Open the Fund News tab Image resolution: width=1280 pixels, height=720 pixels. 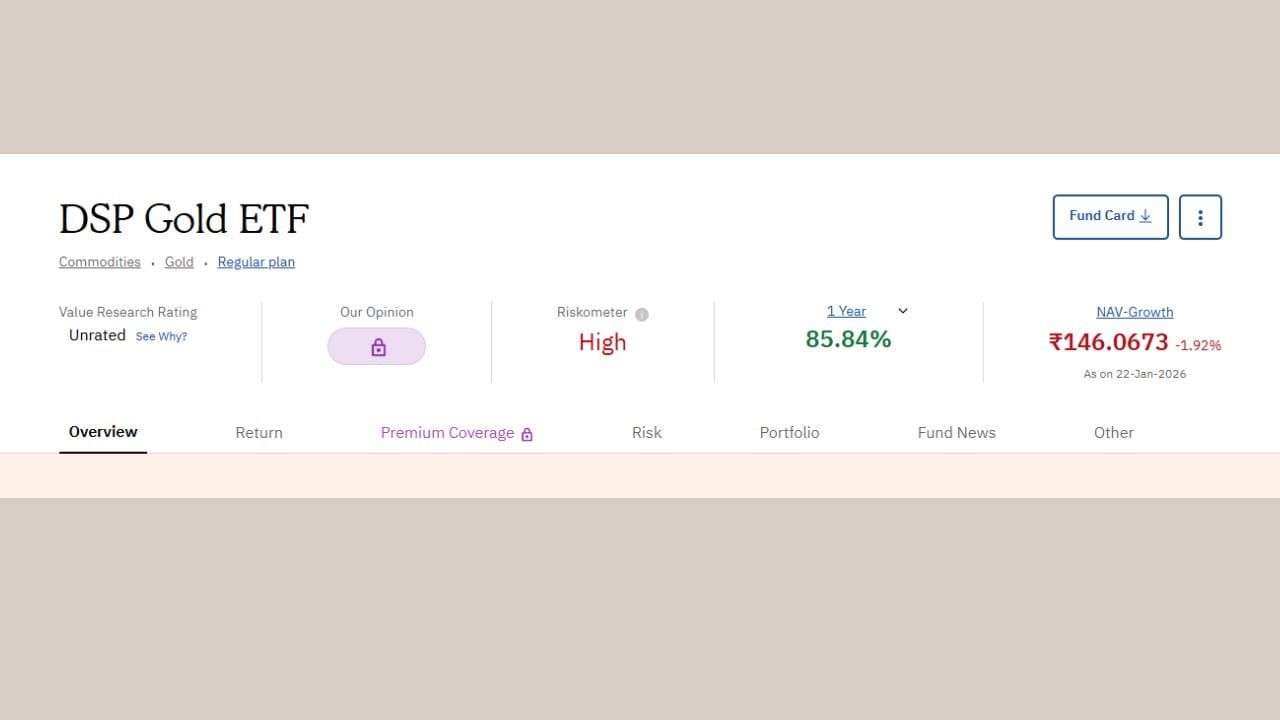click(956, 433)
